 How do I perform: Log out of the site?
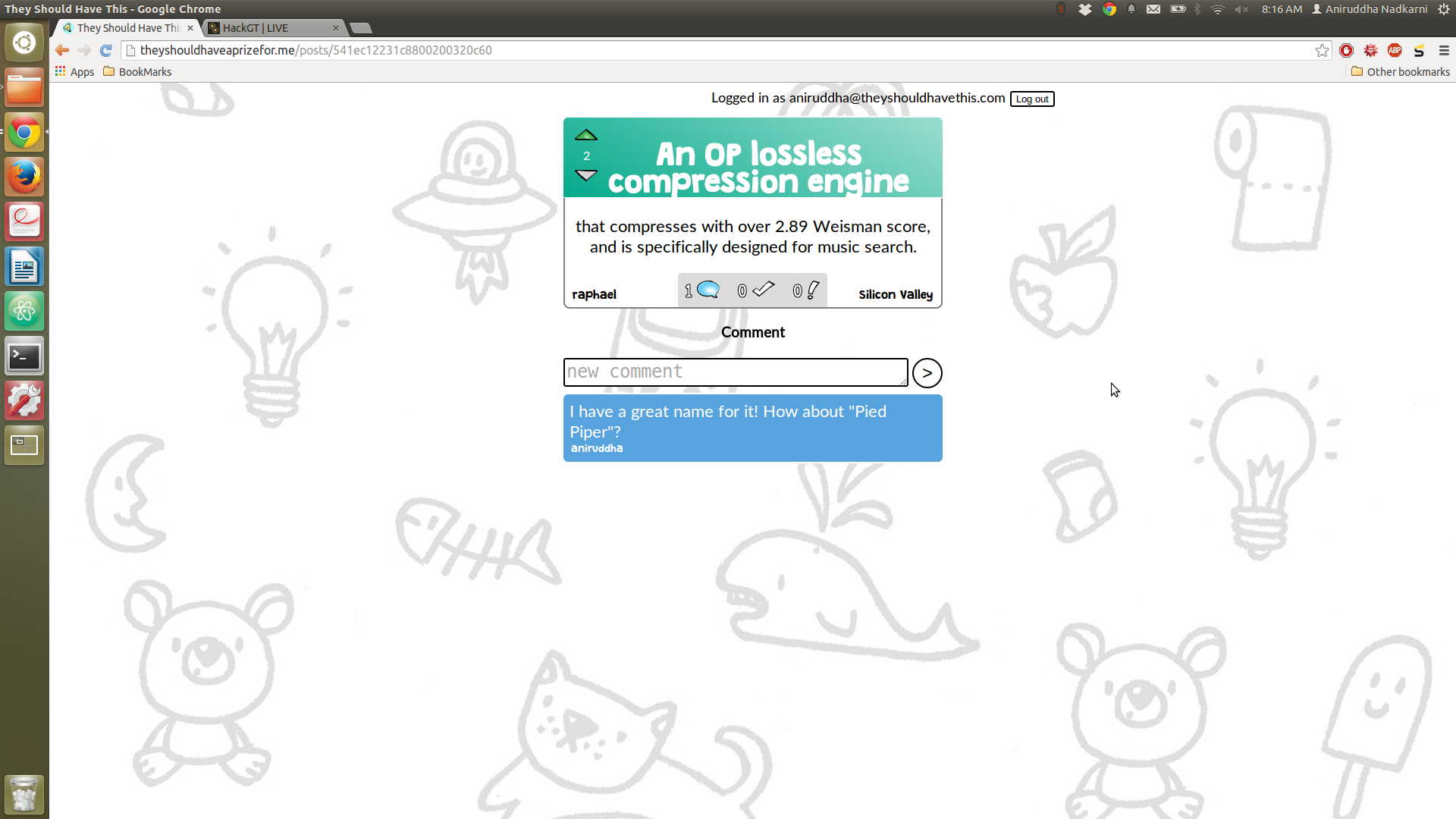(1031, 99)
